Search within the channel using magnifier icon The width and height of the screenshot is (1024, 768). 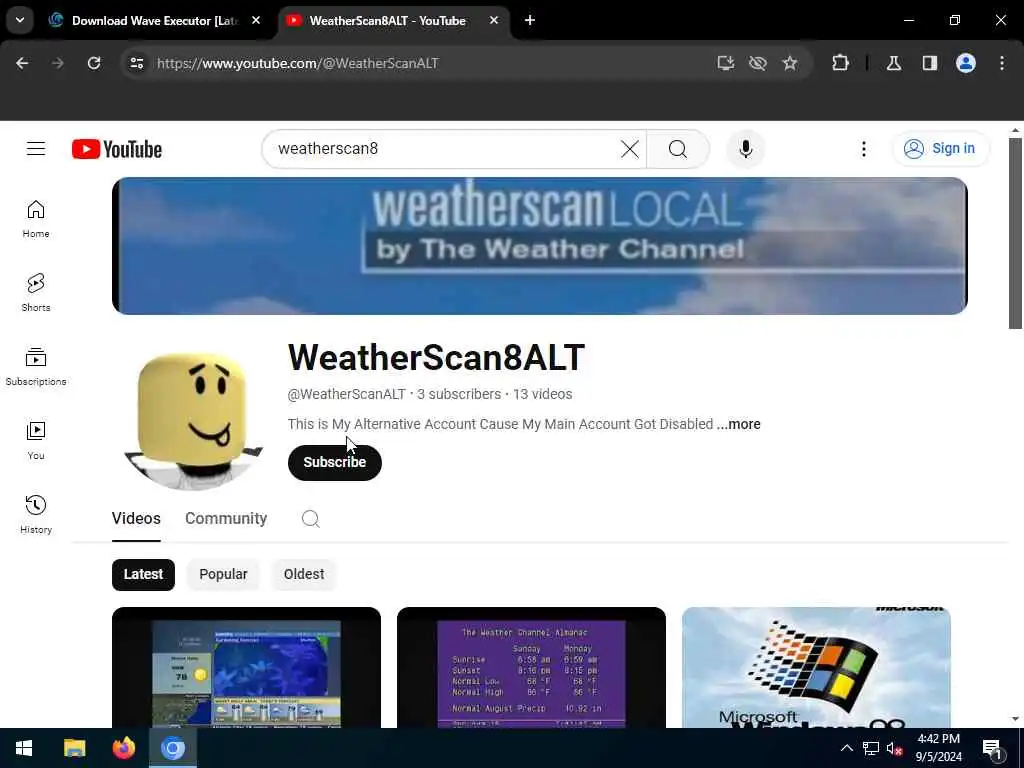(x=310, y=519)
